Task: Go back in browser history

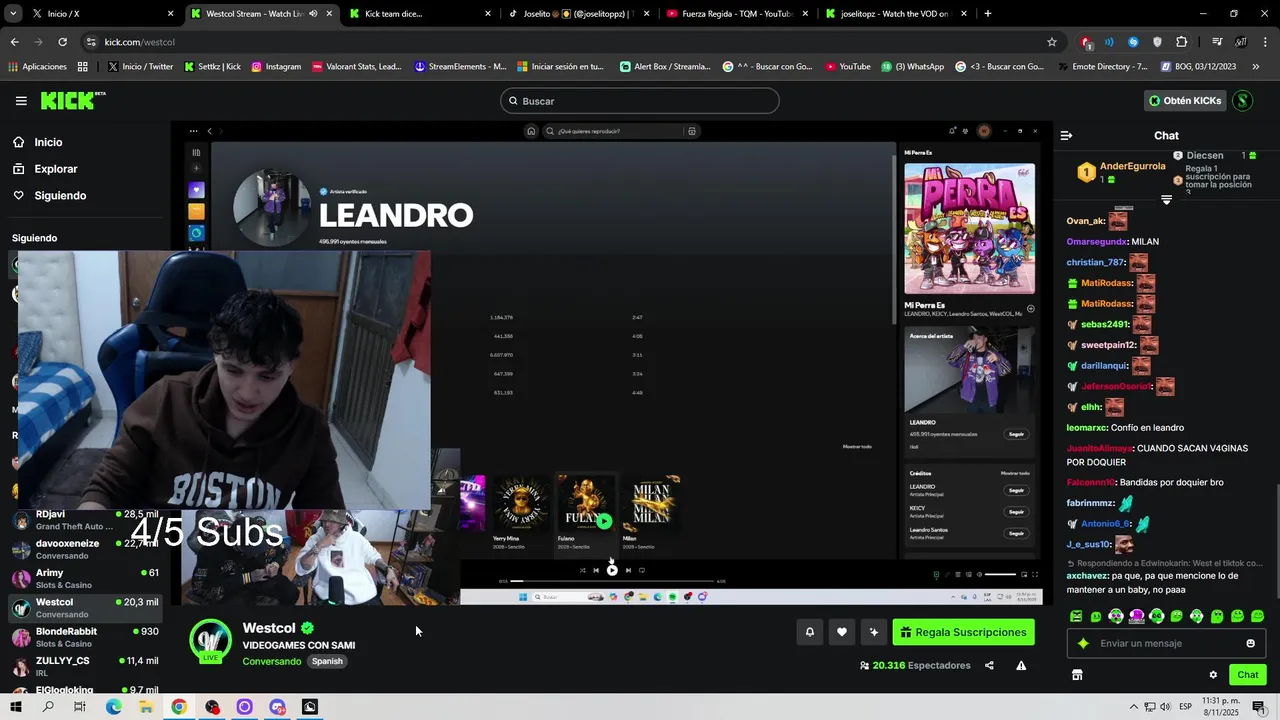Action: tap(14, 42)
